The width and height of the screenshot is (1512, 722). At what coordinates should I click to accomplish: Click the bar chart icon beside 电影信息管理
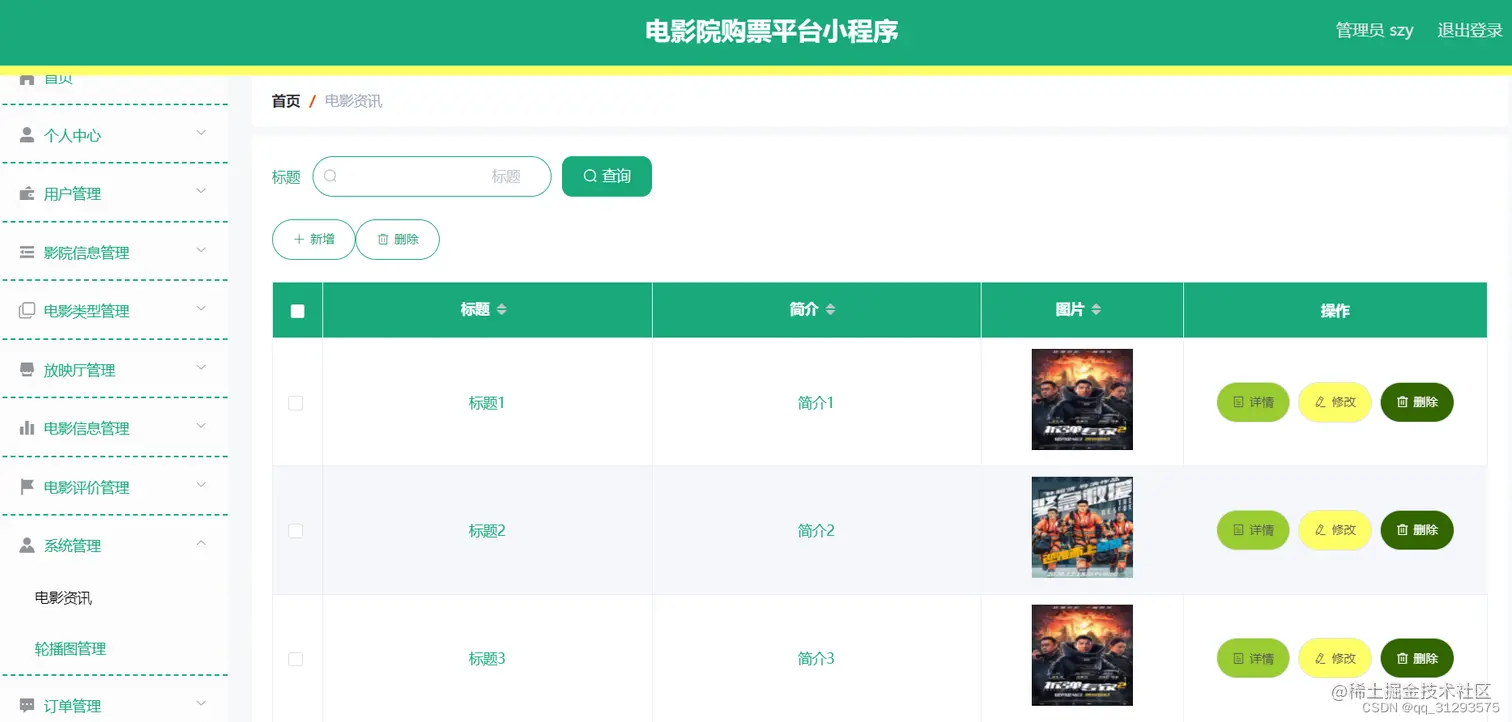(27, 428)
